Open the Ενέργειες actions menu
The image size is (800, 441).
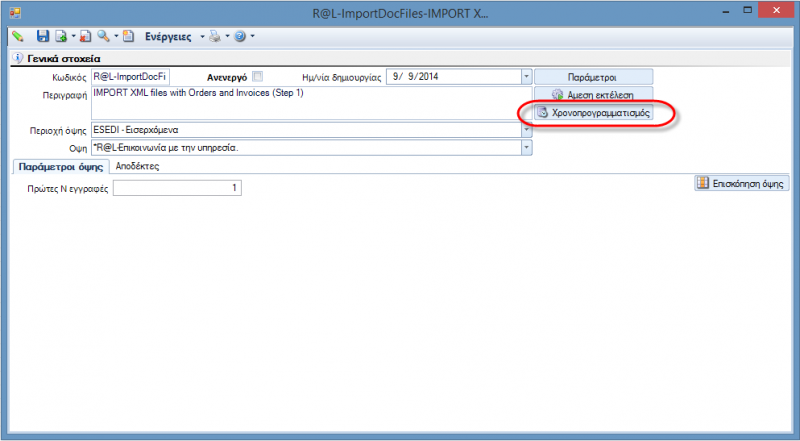click(168, 37)
